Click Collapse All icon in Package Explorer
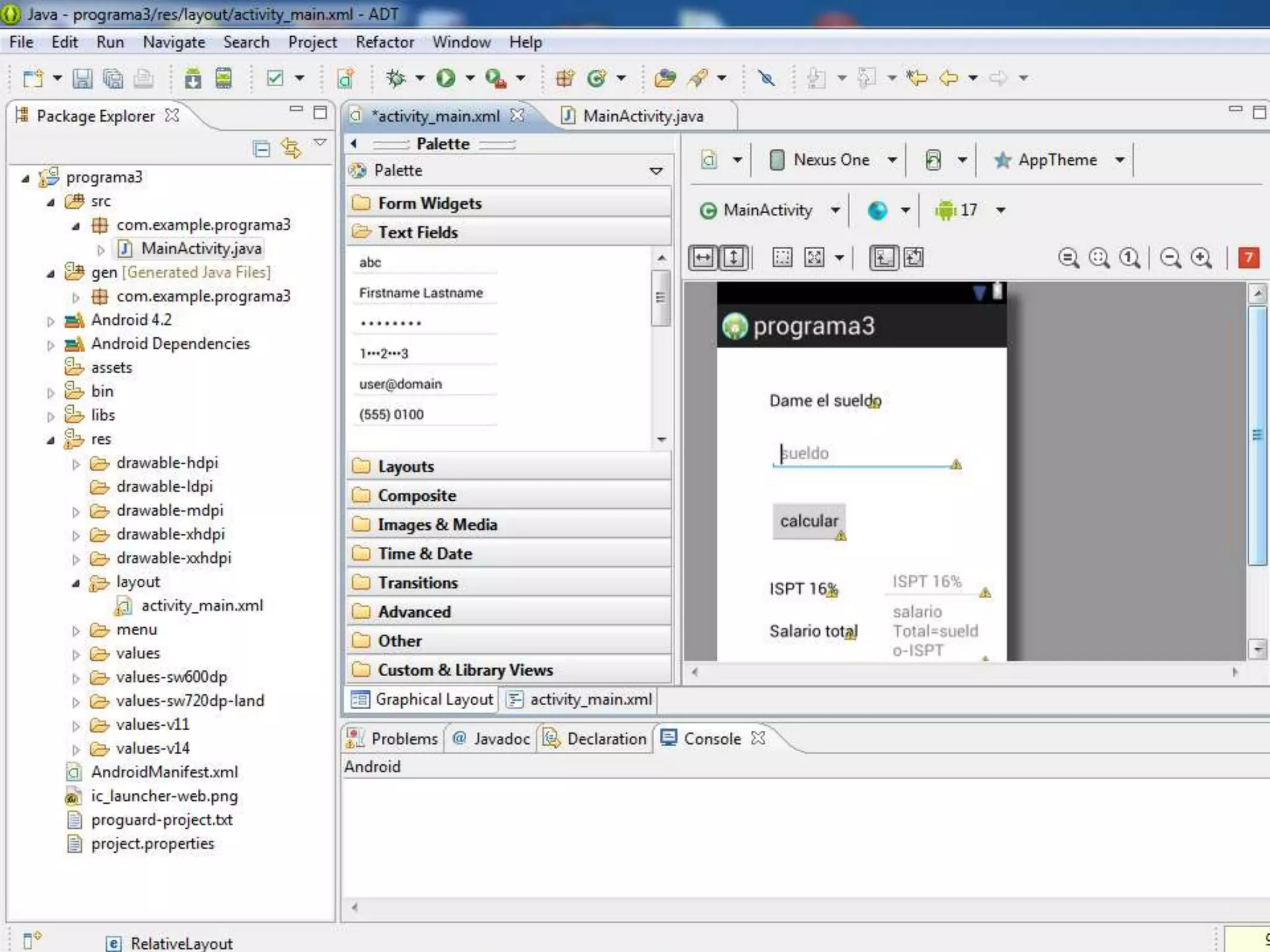1270x952 pixels. pos(262,149)
